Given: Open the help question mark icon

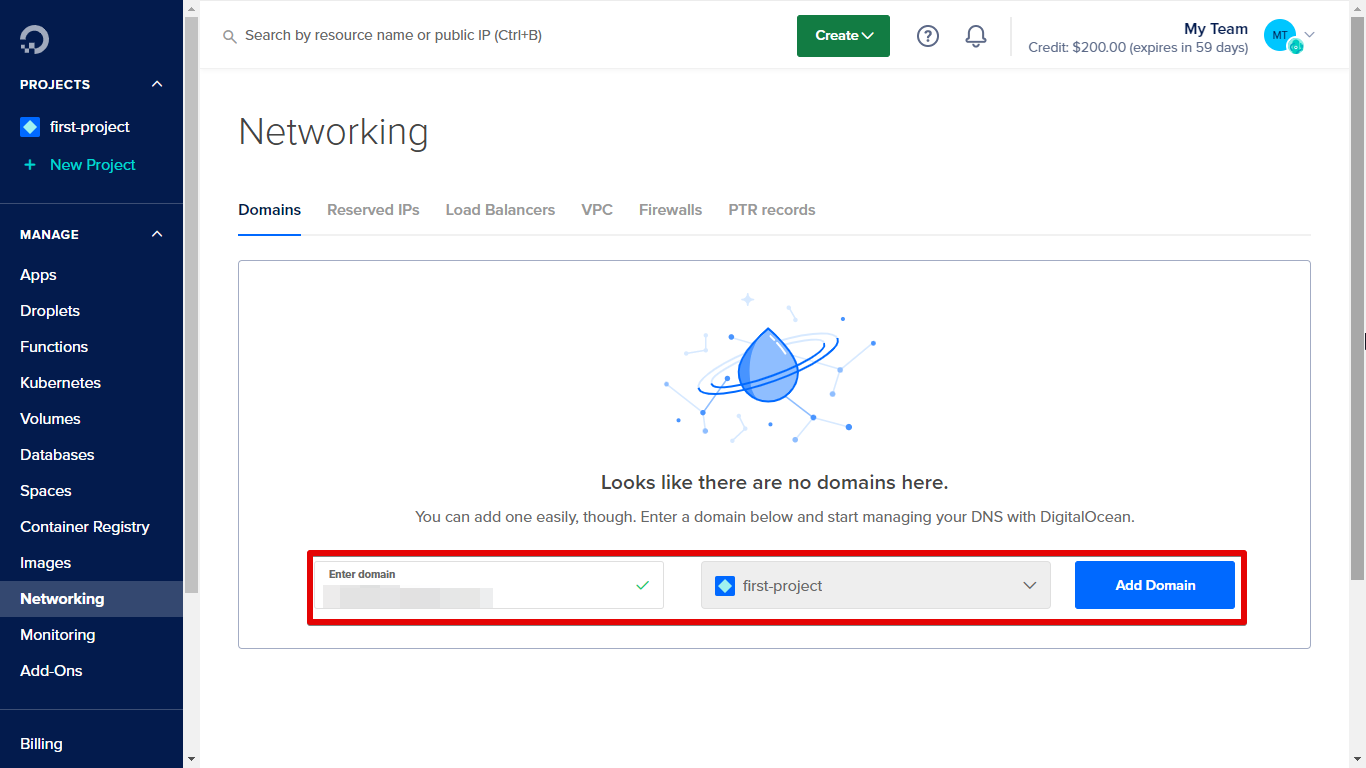Looking at the screenshot, I should (x=928, y=36).
